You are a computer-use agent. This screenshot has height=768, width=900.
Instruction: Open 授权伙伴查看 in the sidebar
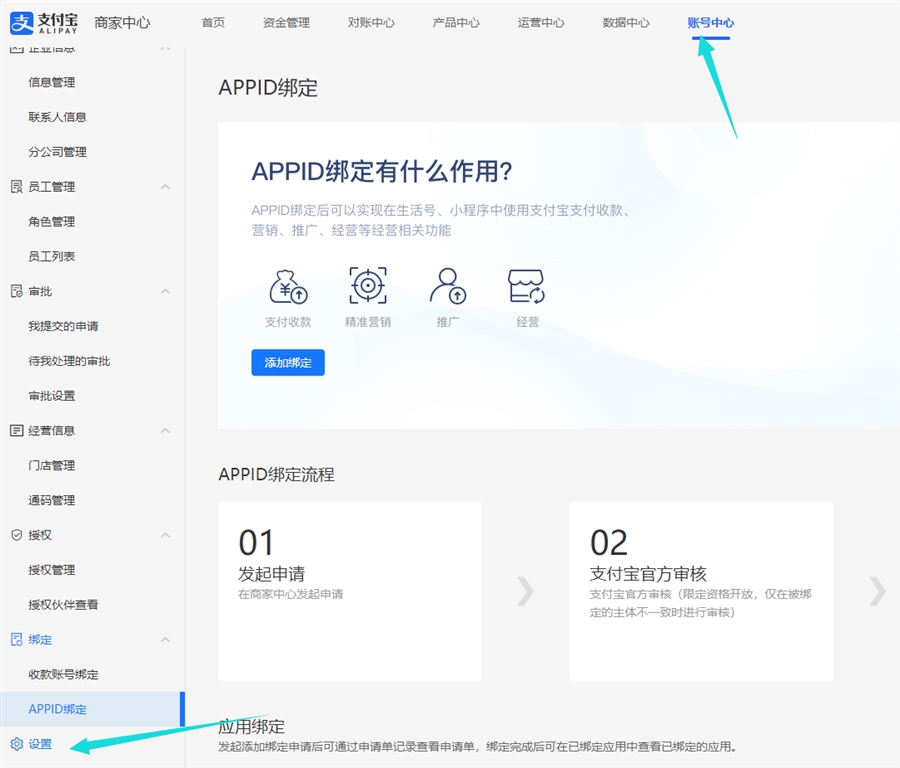point(63,604)
